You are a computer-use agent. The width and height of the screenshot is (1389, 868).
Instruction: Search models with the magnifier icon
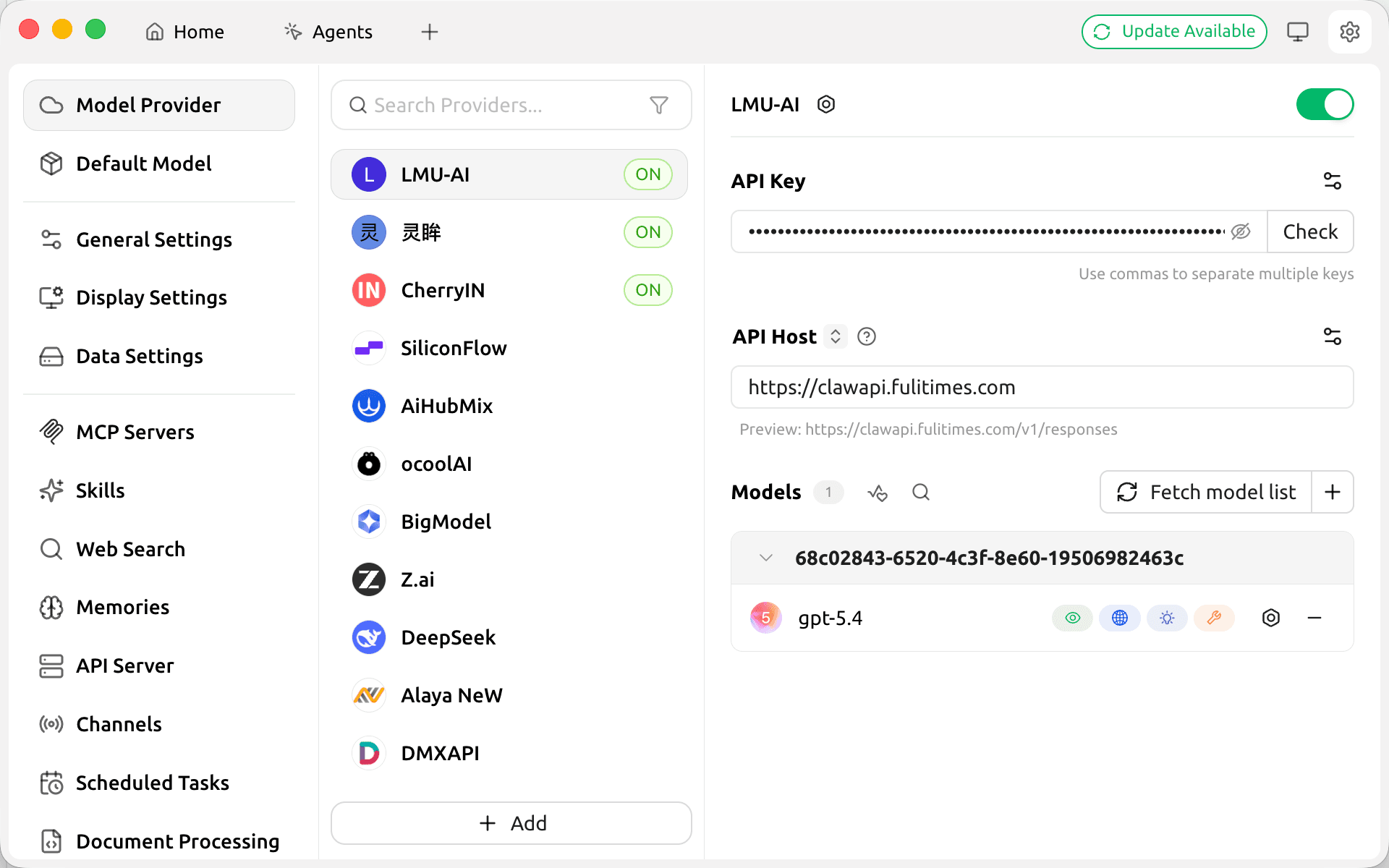point(921,493)
